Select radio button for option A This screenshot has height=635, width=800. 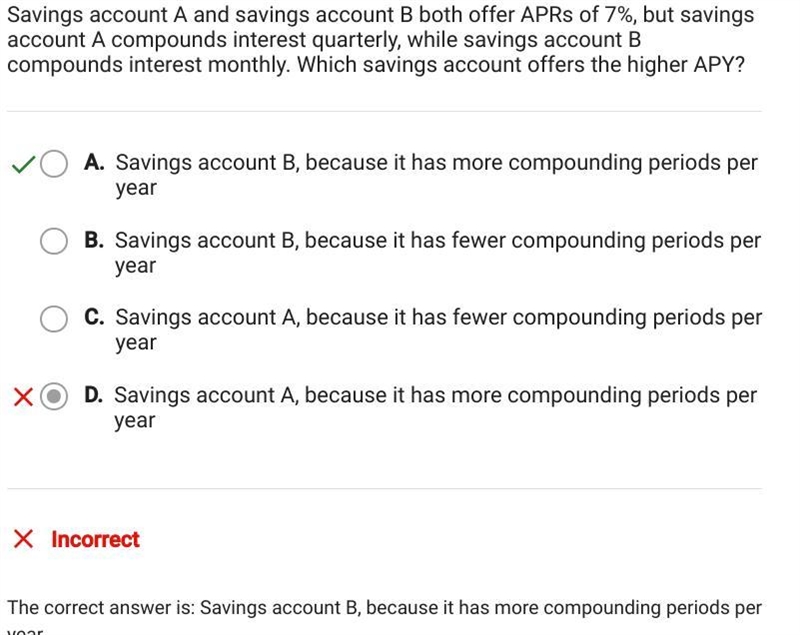tap(54, 164)
